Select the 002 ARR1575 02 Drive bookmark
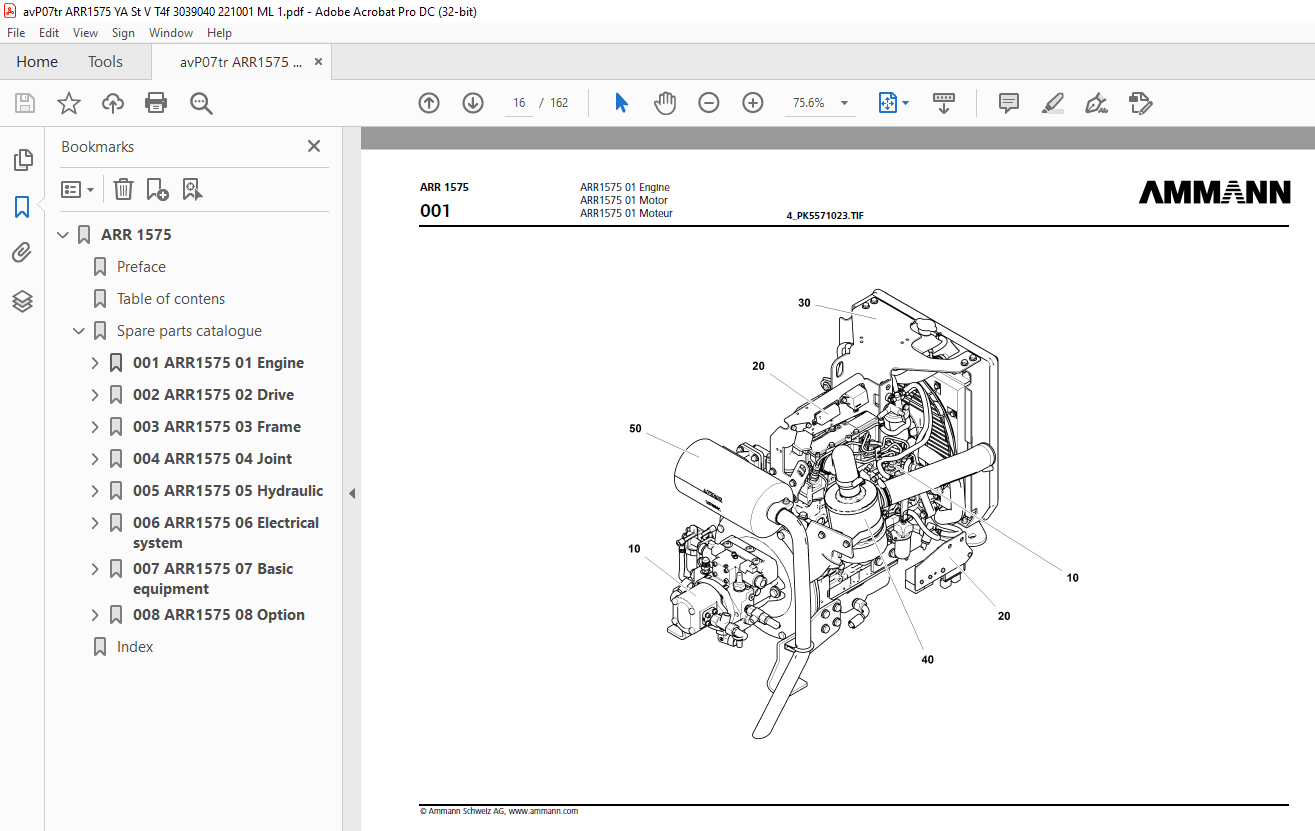Image resolution: width=1315 pixels, height=831 pixels. point(213,395)
